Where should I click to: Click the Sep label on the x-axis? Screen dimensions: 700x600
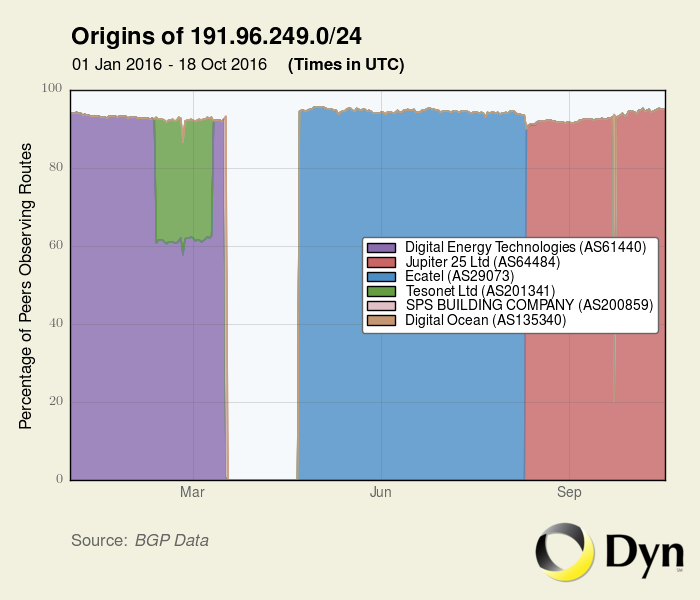[x=569, y=493]
